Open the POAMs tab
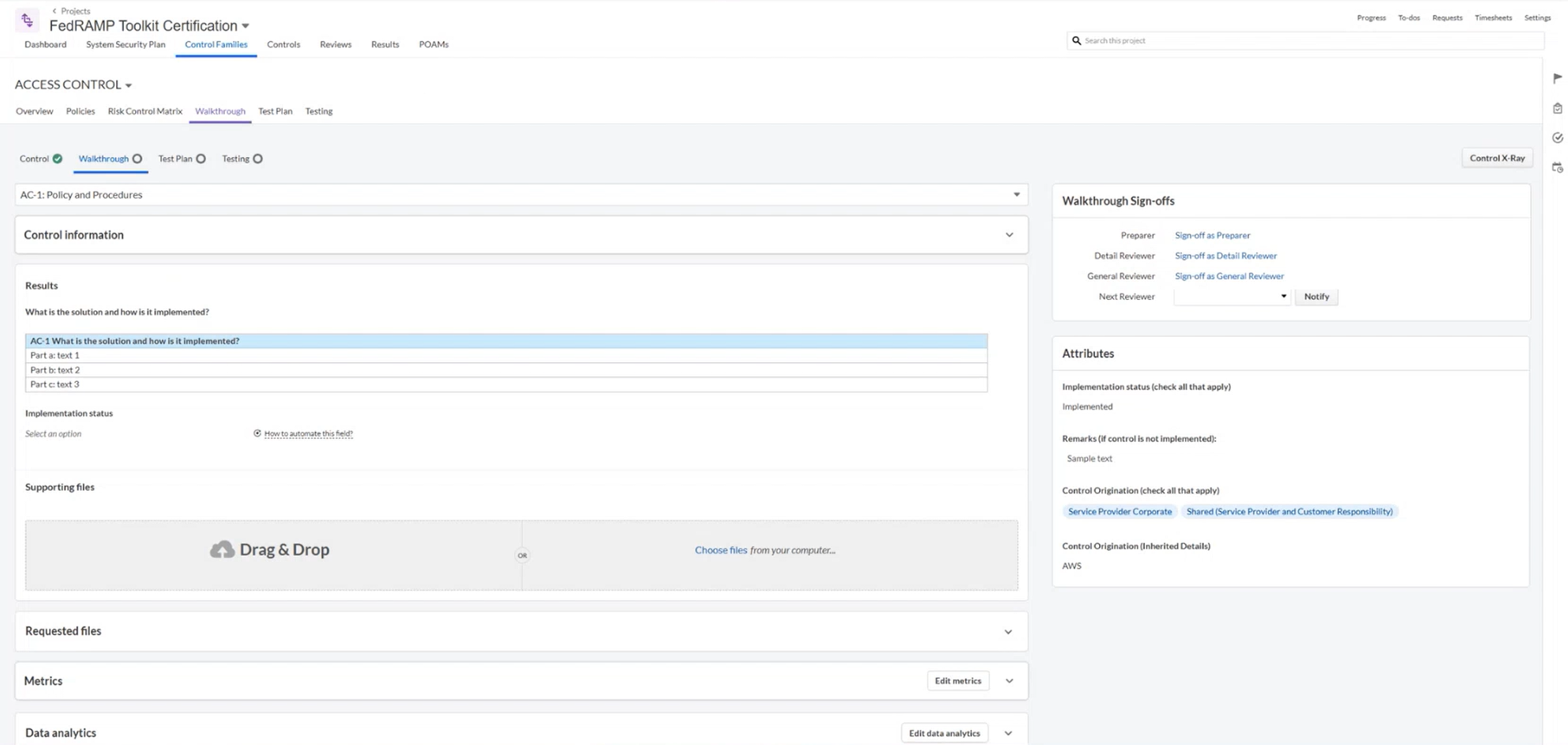The height and width of the screenshot is (745, 1568). pos(433,44)
